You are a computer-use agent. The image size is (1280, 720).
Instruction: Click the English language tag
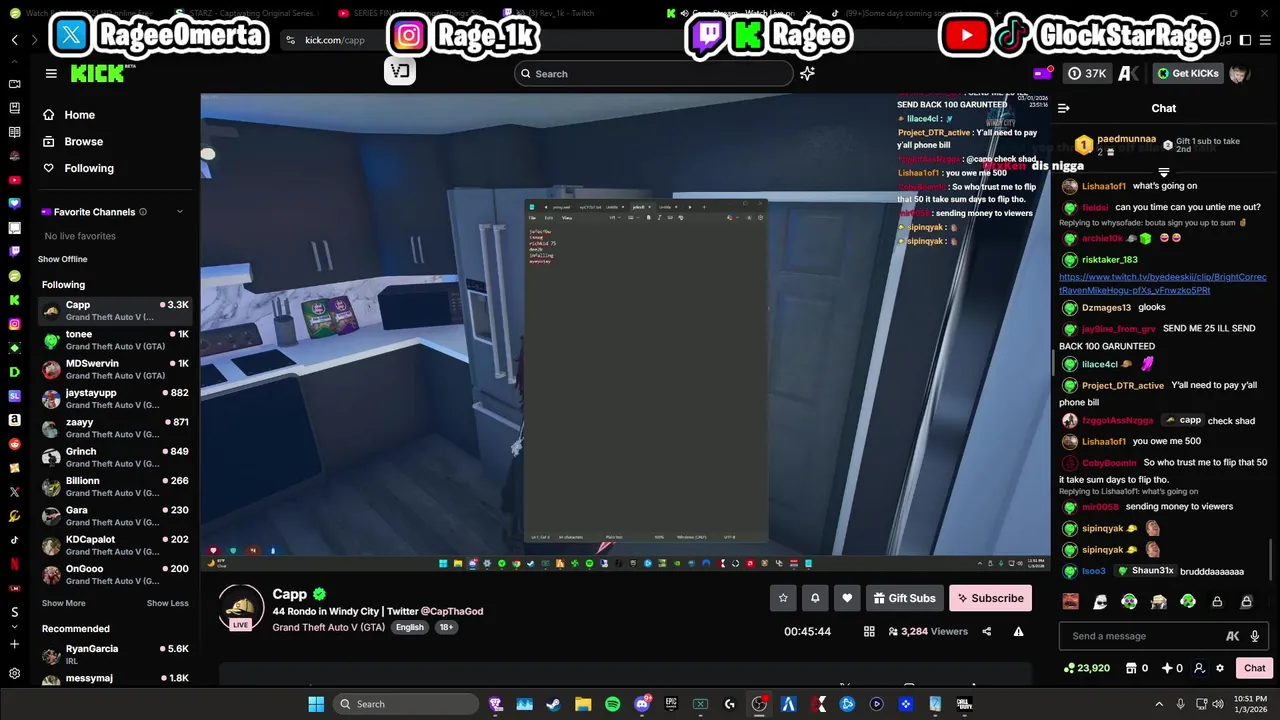click(409, 627)
